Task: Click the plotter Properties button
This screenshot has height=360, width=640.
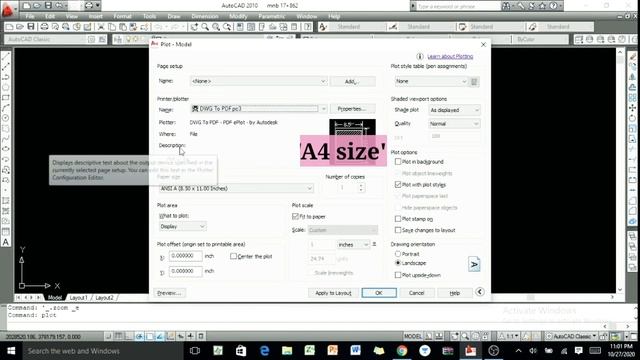Action: pyautogui.click(x=353, y=109)
